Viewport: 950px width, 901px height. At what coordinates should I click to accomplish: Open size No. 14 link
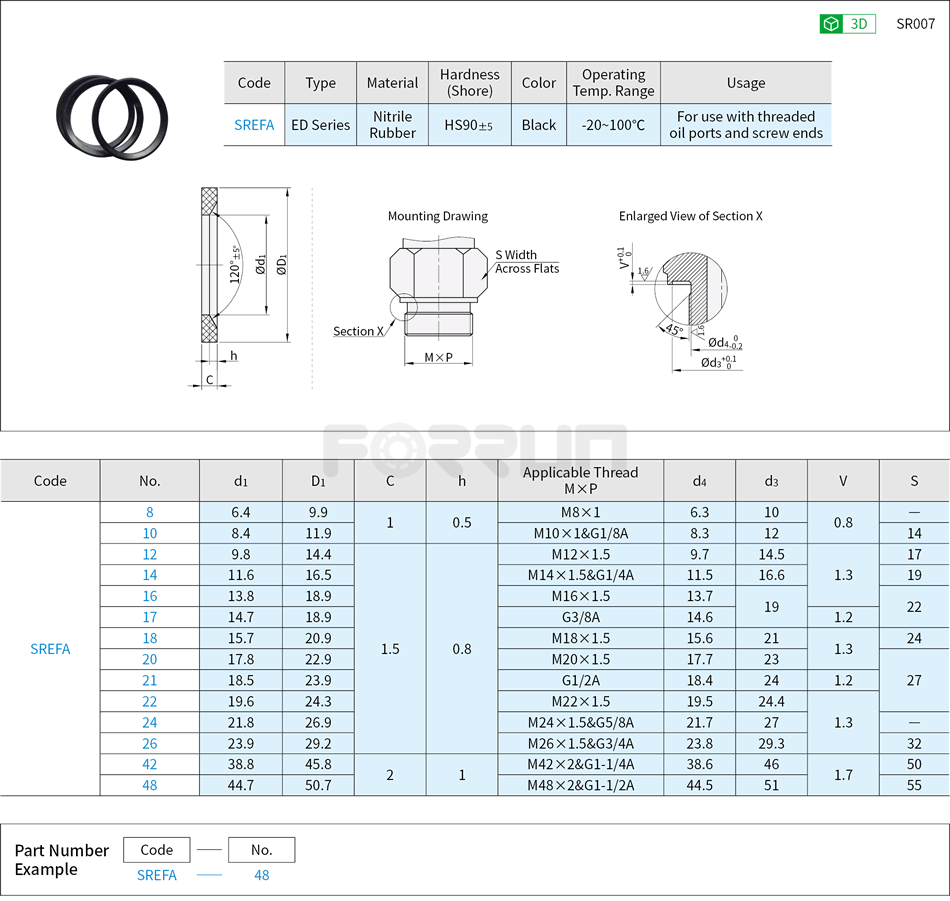[x=150, y=575]
